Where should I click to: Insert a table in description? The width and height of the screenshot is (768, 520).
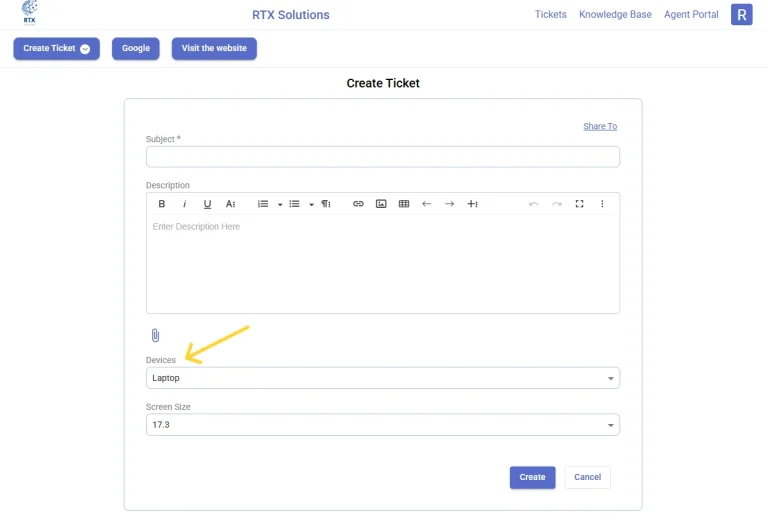(x=404, y=204)
